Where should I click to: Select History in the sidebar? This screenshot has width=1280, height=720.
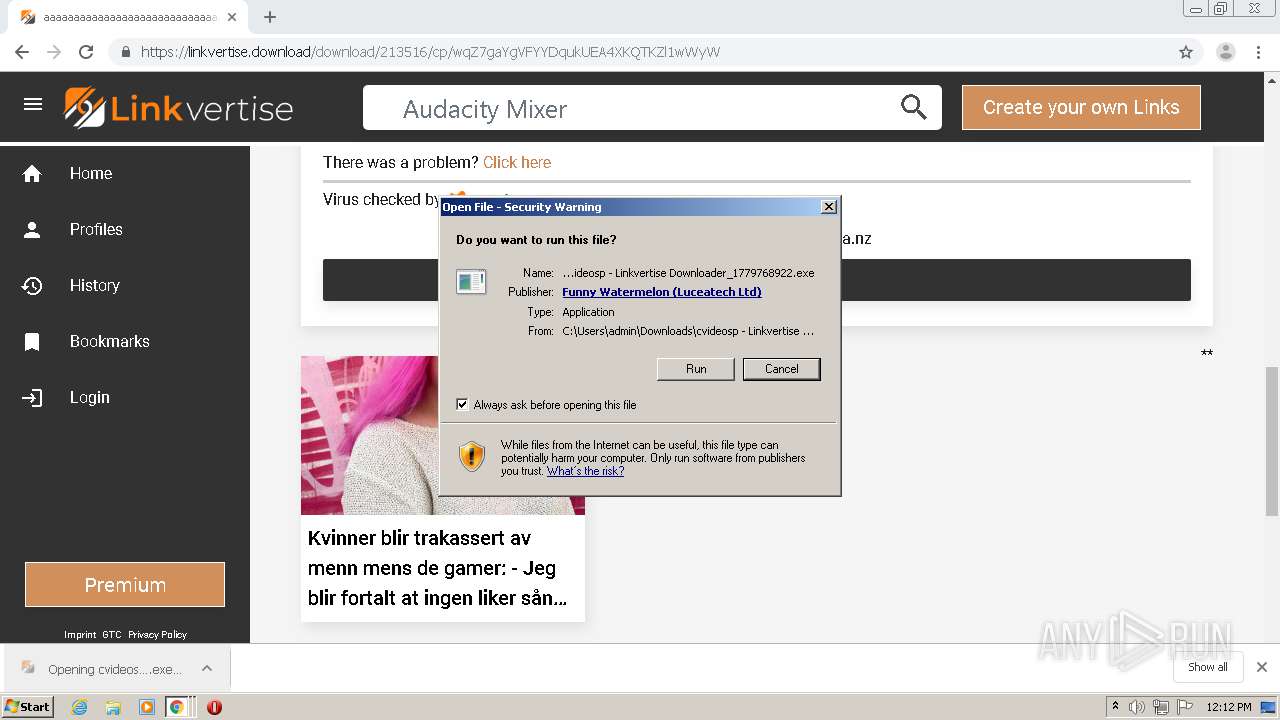pos(95,286)
